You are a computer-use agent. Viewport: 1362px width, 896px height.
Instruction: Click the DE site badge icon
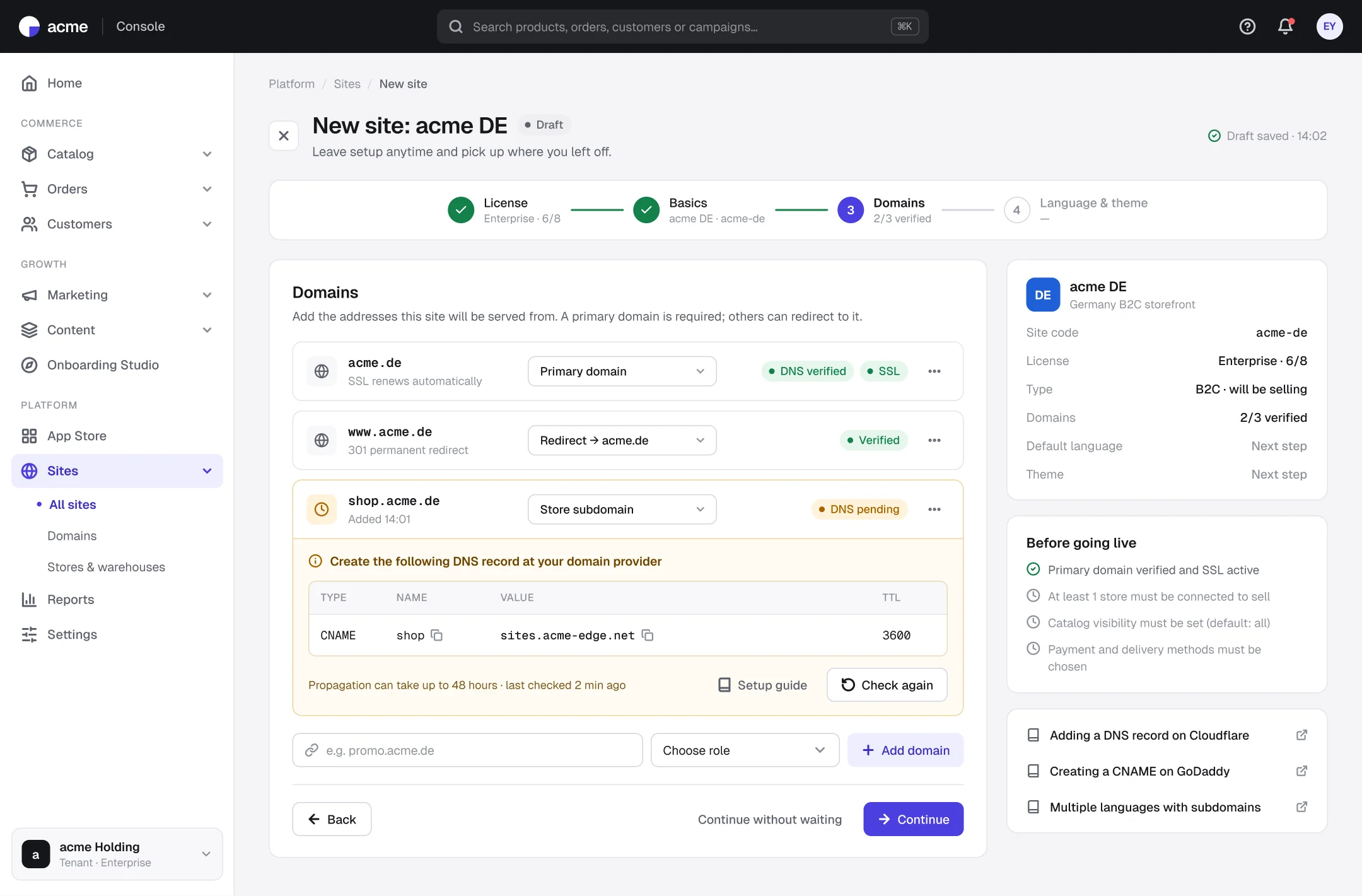[1043, 295]
